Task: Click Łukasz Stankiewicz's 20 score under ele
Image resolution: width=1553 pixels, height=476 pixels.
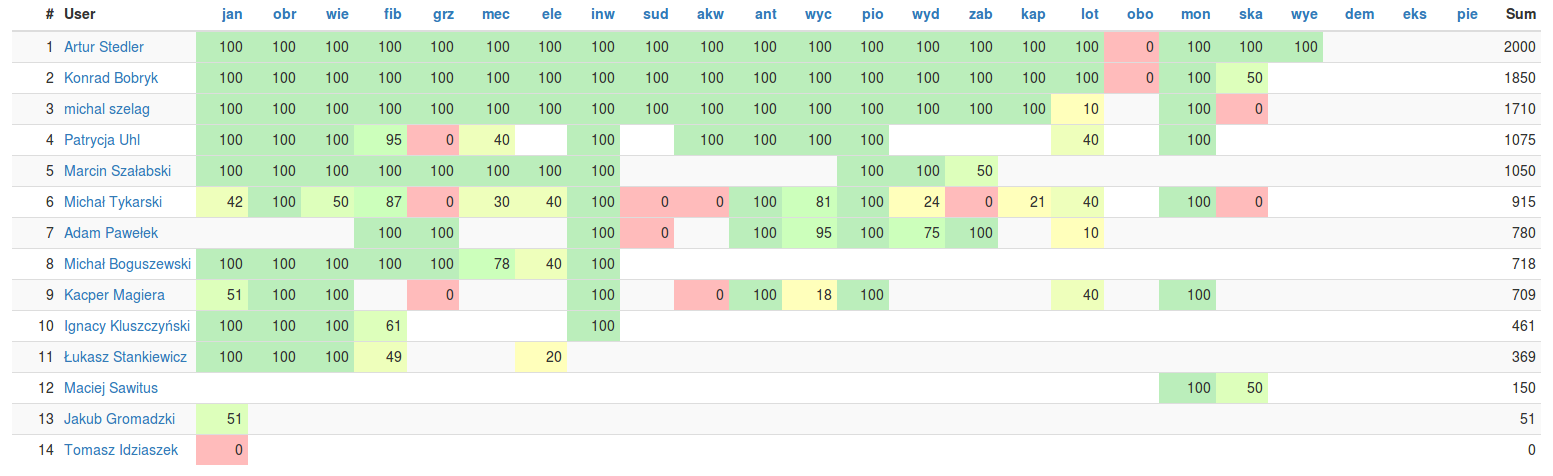Action: [x=542, y=357]
